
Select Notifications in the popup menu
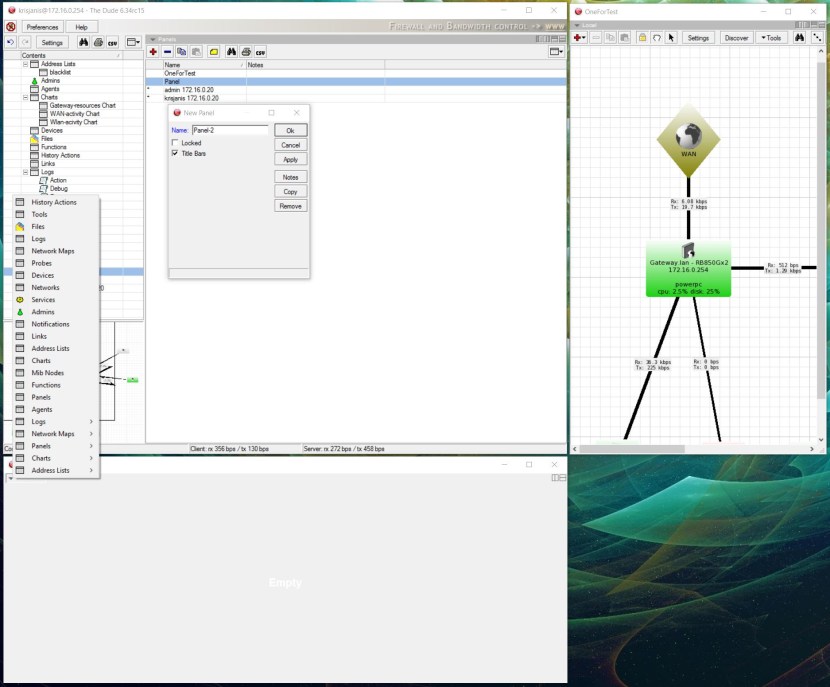point(50,324)
